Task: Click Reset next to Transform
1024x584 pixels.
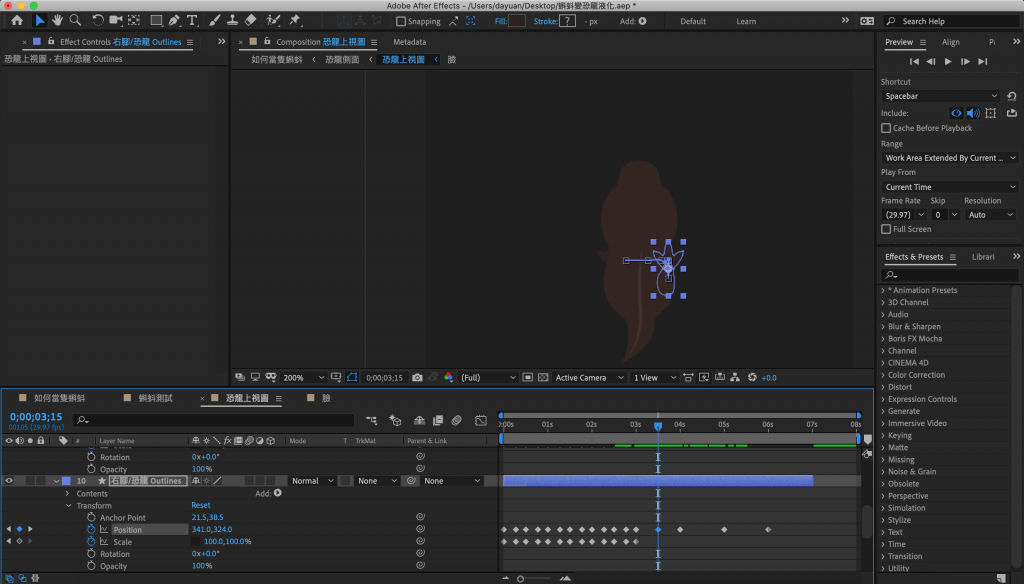Action: [201, 506]
